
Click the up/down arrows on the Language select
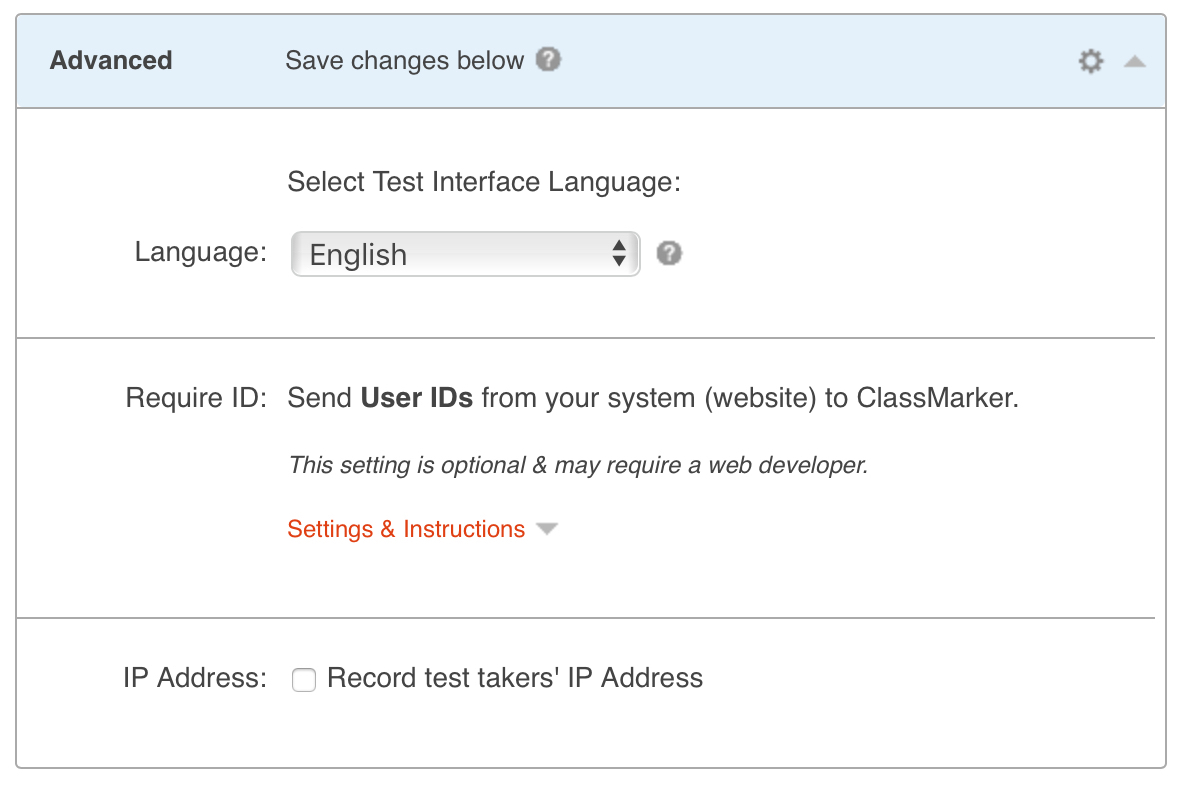point(619,254)
